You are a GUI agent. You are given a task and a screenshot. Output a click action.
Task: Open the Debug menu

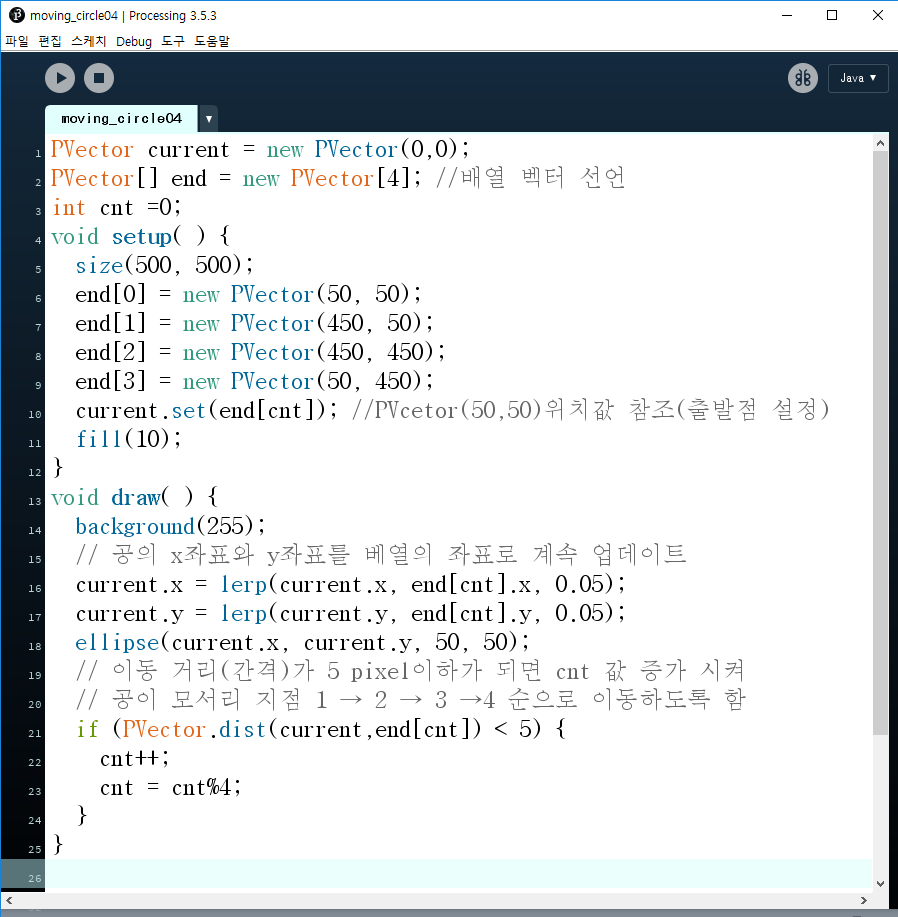134,41
